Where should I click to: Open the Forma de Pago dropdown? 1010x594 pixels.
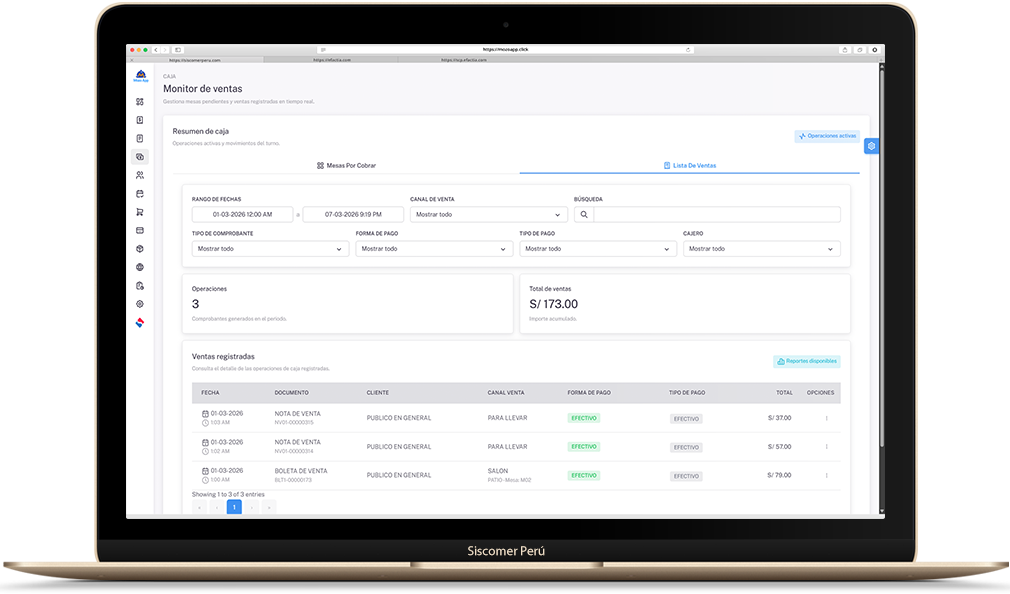[x=434, y=249]
